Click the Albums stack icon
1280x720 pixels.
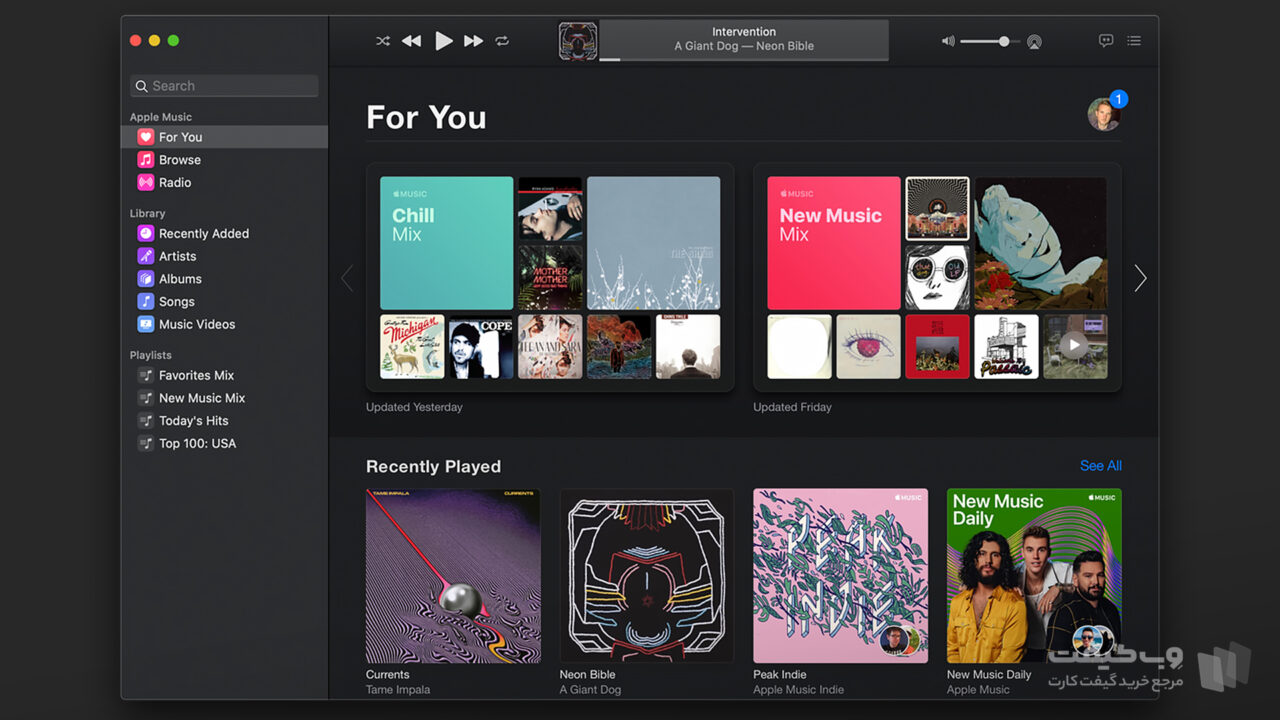point(145,279)
